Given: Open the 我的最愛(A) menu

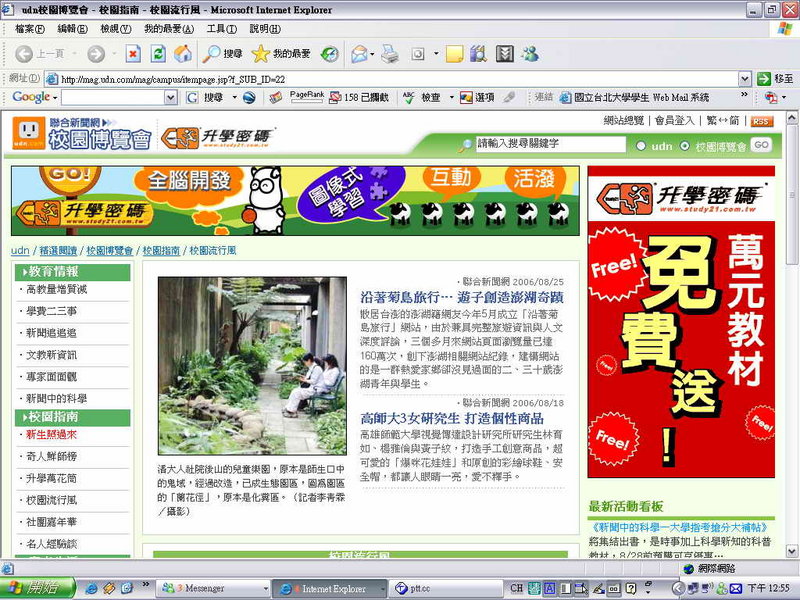Looking at the screenshot, I should point(169,29).
